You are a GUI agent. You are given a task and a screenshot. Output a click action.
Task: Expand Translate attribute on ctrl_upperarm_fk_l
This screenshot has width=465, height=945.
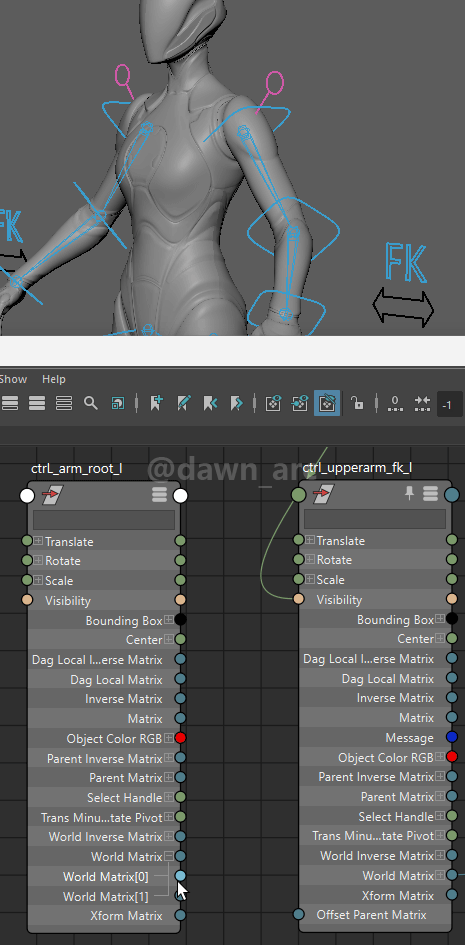pyautogui.click(x=310, y=540)
